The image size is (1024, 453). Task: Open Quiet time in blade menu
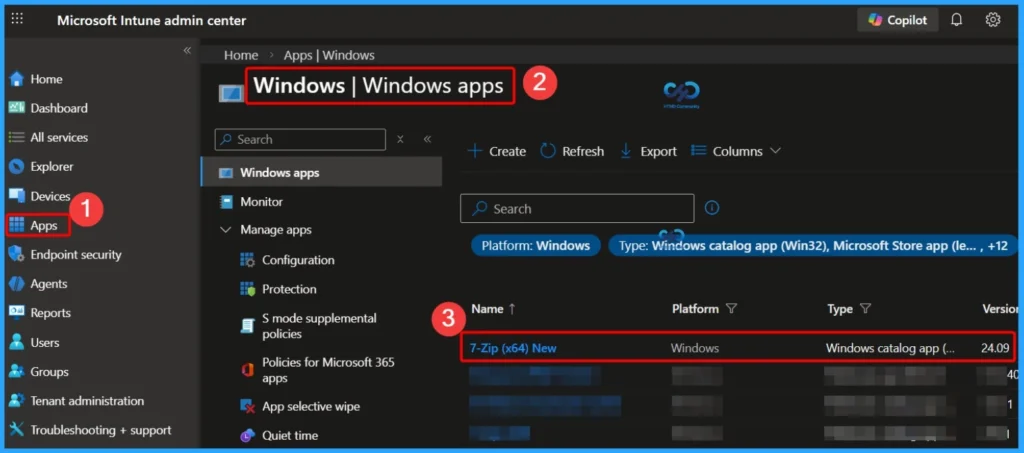tap(290, 435)
